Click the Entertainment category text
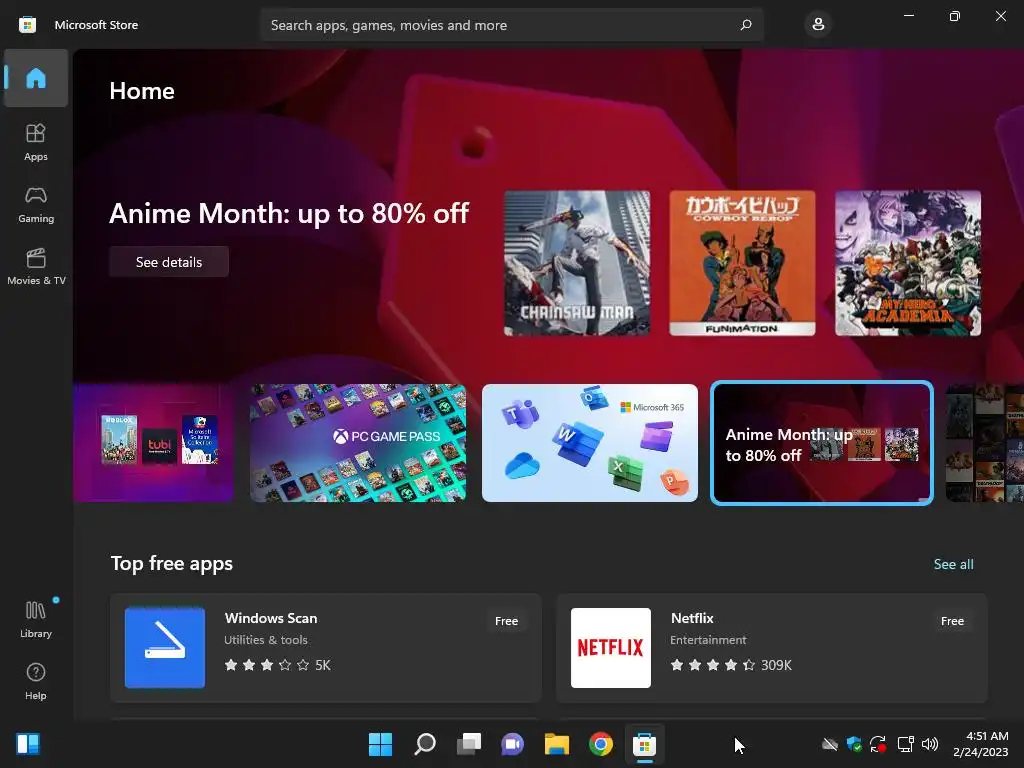The width and height of the screenshot is (1024, 768). 708,640
